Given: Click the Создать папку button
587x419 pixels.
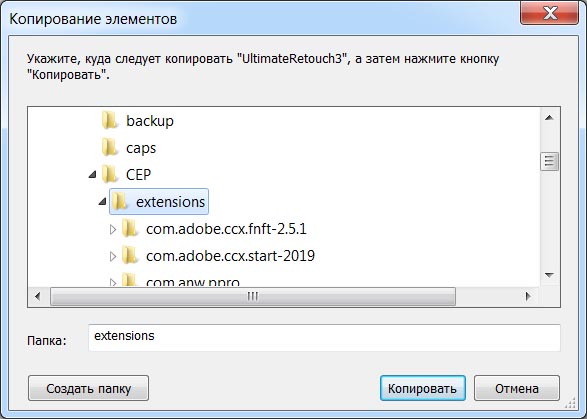Looking at the screenshot, I should [x=88, y=388].
